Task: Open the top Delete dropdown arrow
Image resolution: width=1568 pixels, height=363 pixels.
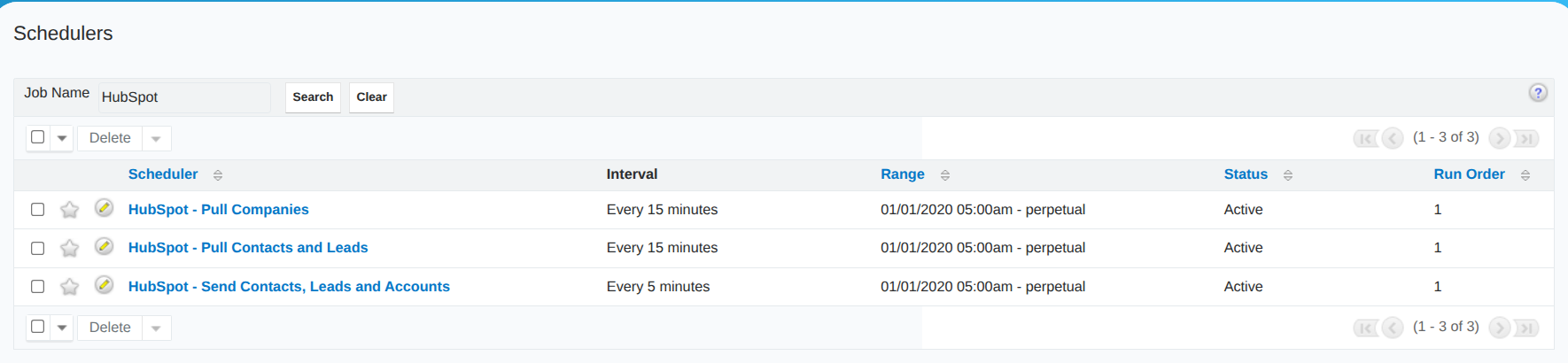Action: tap(156, 138)
